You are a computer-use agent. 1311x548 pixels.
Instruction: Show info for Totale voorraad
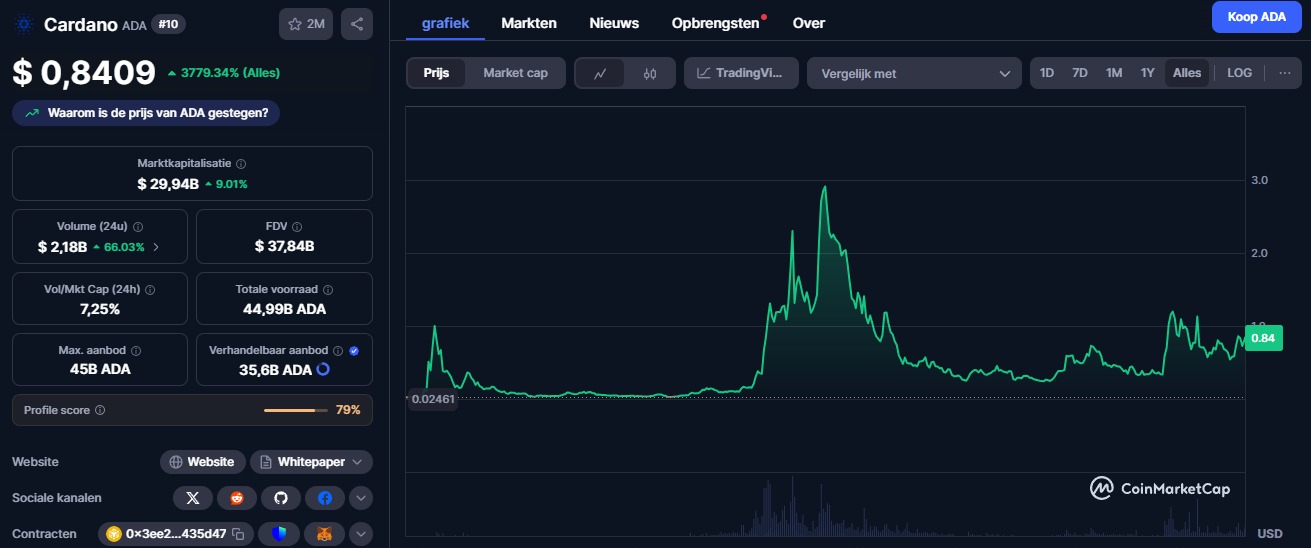click(328, 289)
